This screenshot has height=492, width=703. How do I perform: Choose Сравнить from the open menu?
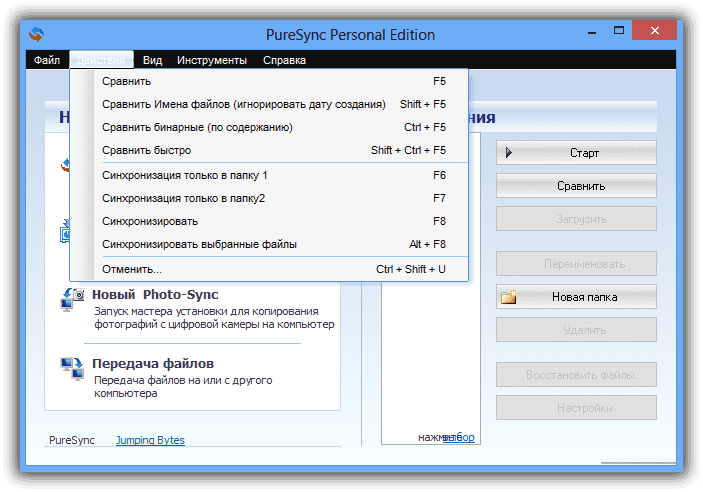[x=127, y=81]
